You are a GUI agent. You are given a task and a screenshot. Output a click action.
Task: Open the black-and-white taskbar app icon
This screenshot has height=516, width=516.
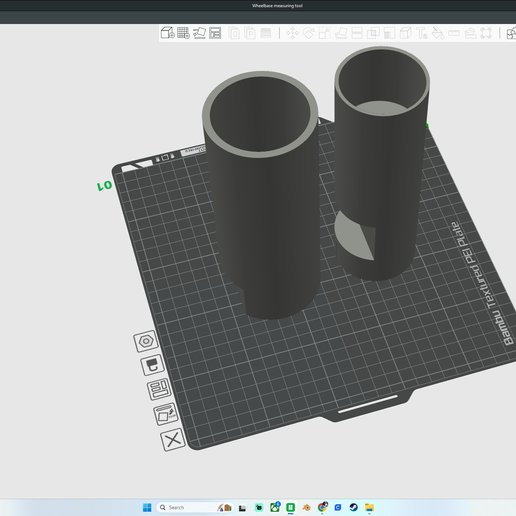point(242,508)
